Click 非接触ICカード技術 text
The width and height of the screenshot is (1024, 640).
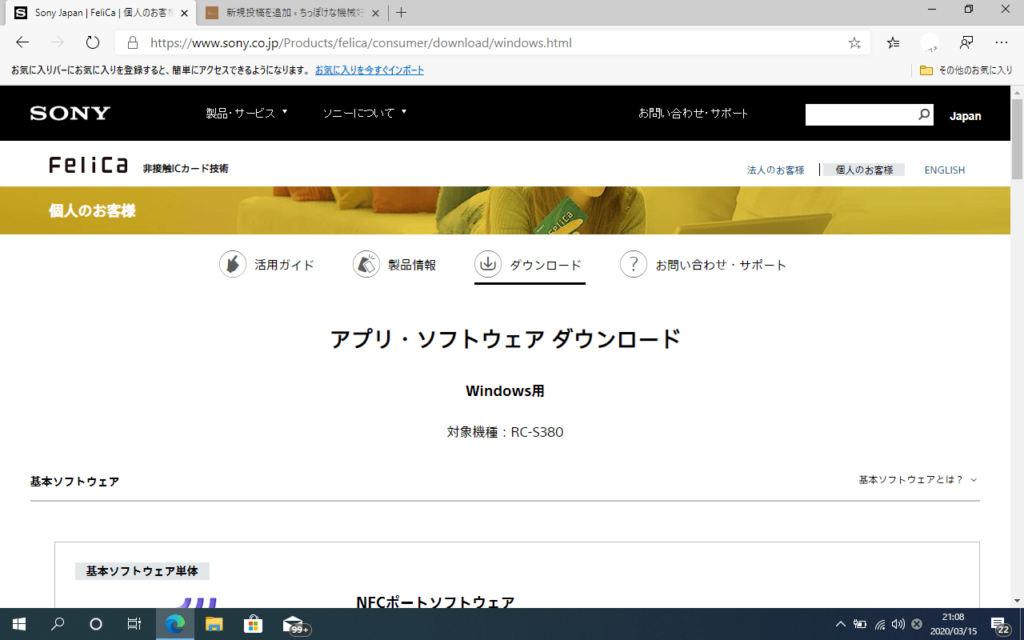(x=185, y=168)
